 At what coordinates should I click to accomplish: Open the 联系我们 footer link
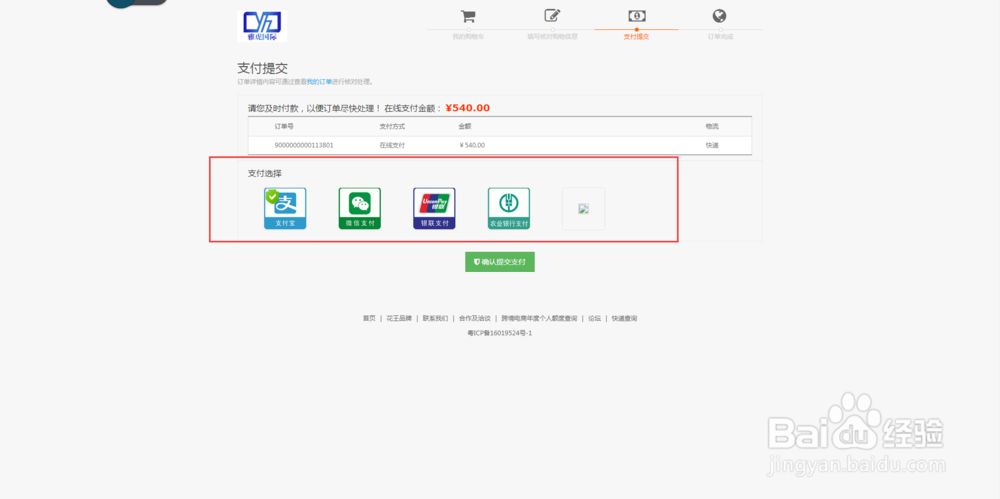coord(435,318)
